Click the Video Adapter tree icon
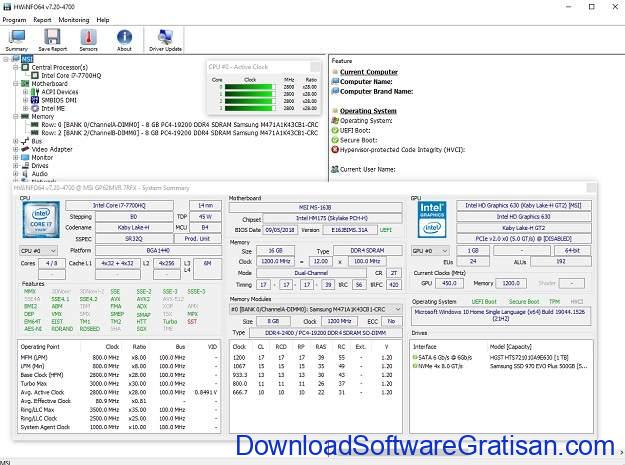Viewport: 625px width, 465px height. click(x=25, y=149)
